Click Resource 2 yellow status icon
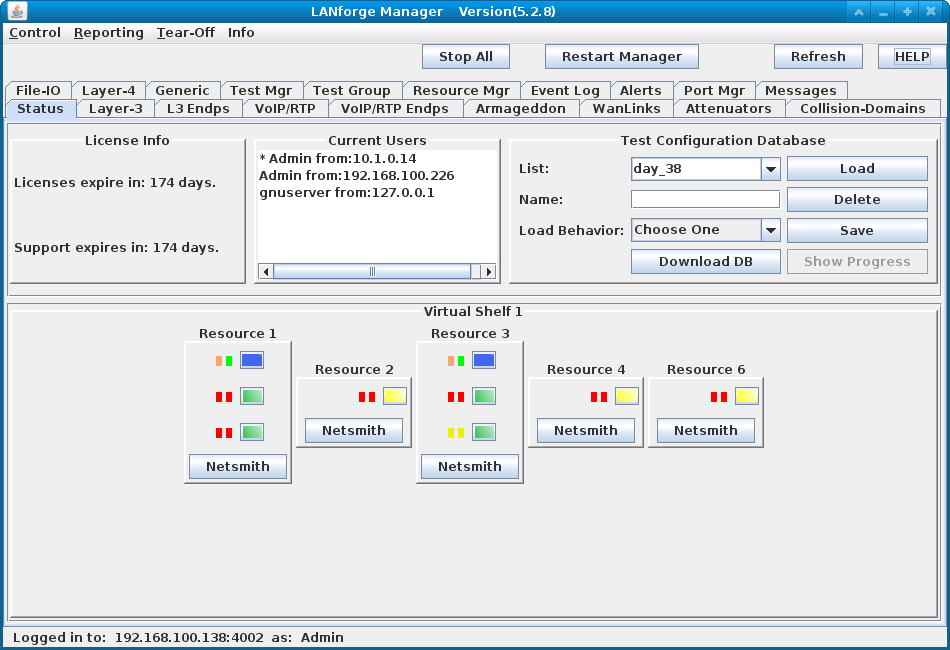 394,396
